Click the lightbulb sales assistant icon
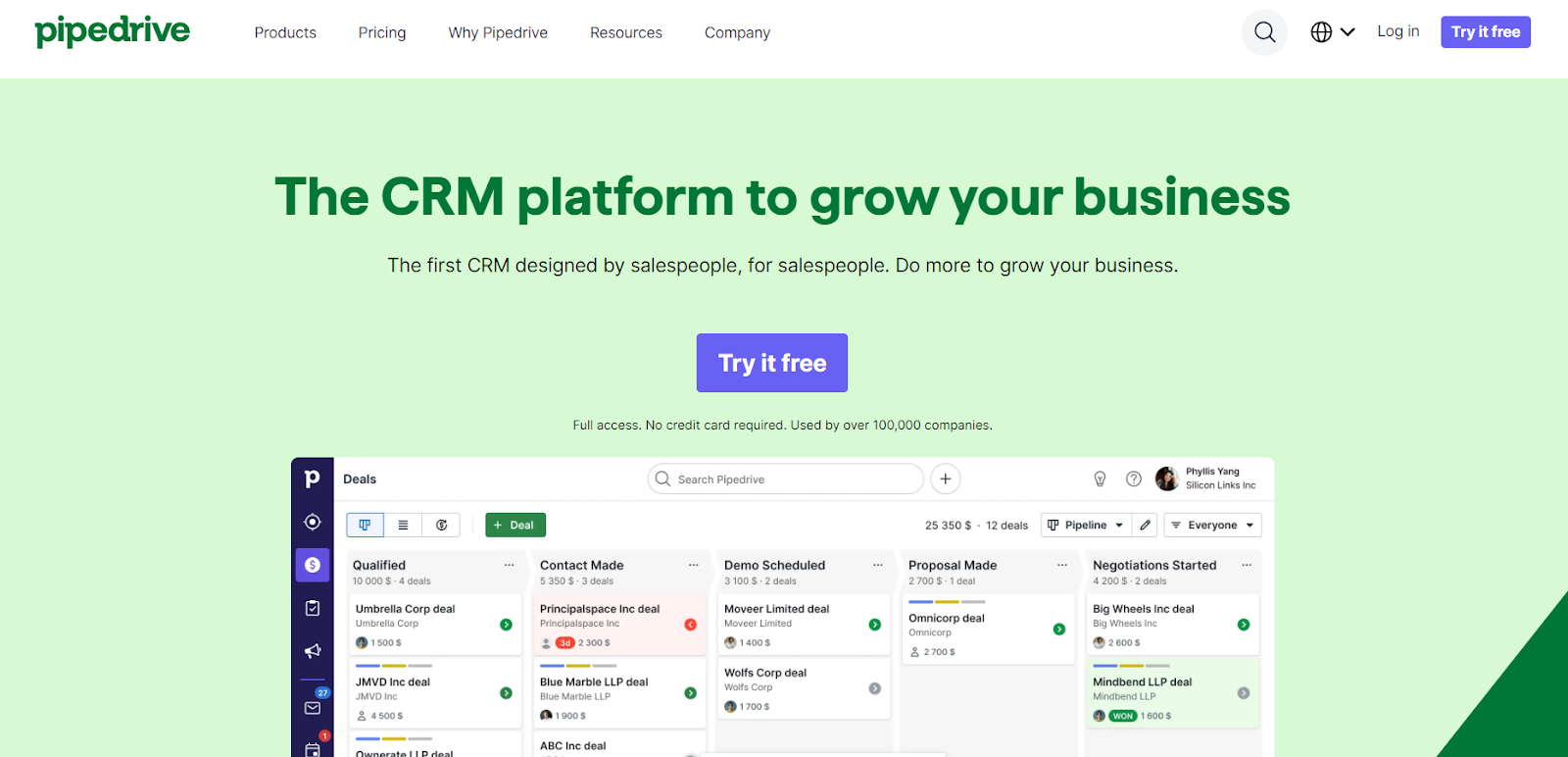The width and height of the screenshot is (1568, 757). (1100, 479)
